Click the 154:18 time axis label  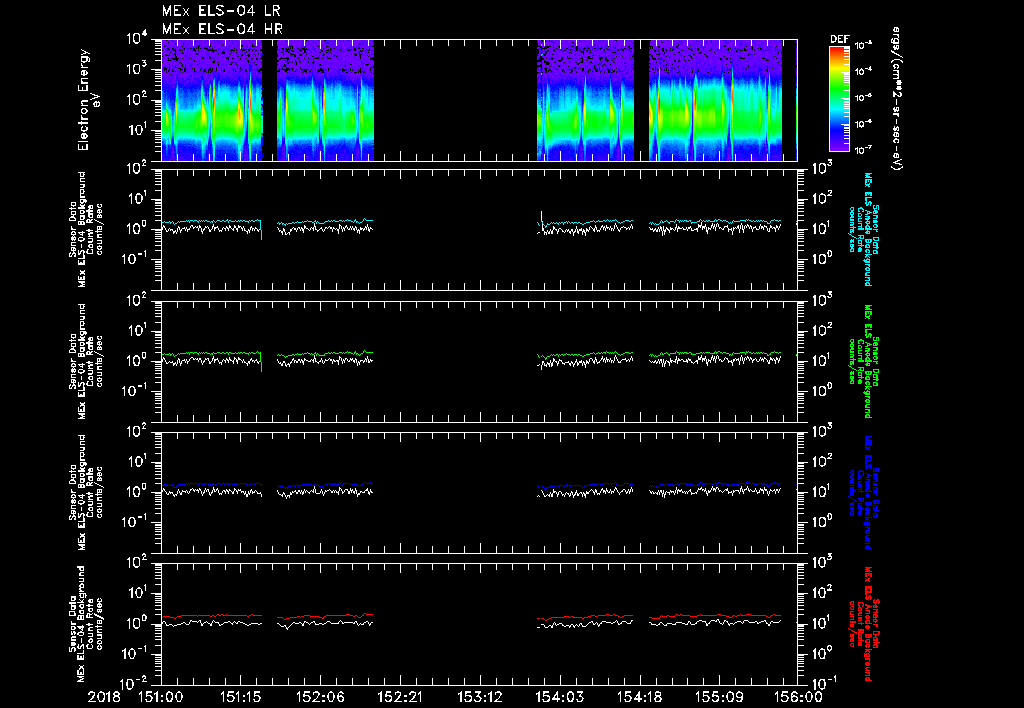point(639,697)
